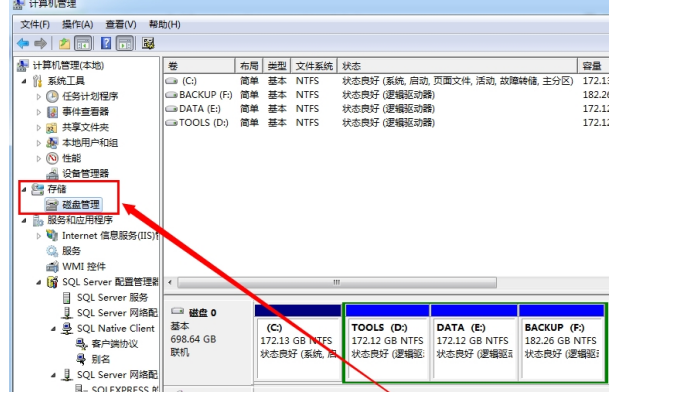Sort by the 文件系统 column header
673x401 pixels.
(314, 65)
